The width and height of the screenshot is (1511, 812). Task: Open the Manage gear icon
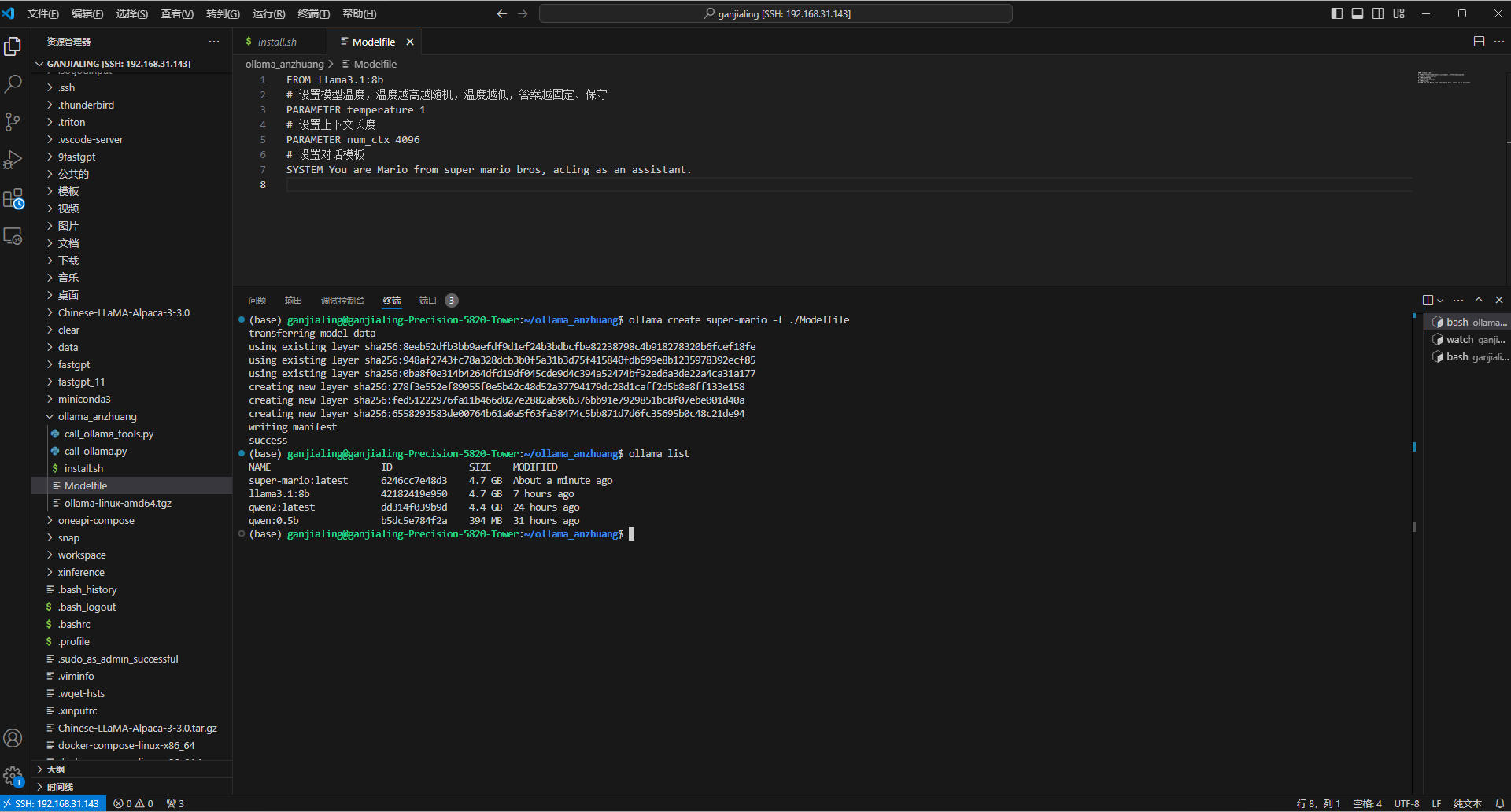(13, 776)
